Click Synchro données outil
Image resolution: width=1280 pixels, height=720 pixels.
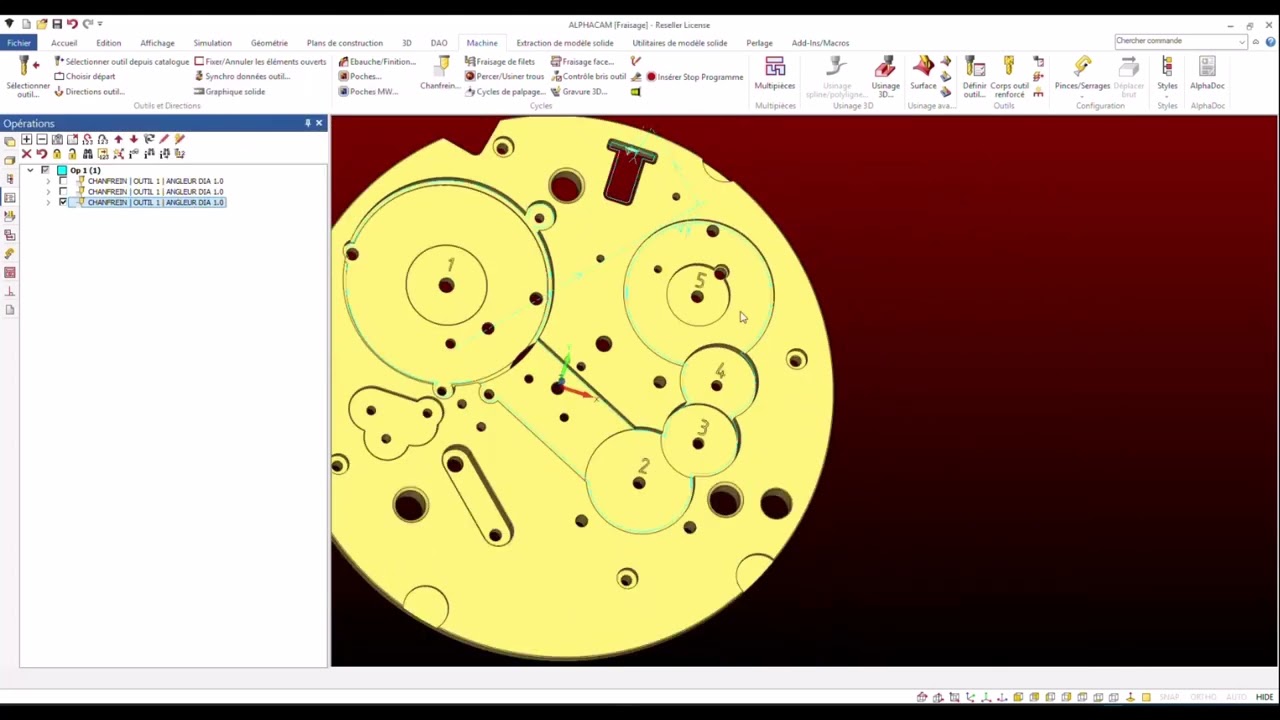click(x=241, y=77)
